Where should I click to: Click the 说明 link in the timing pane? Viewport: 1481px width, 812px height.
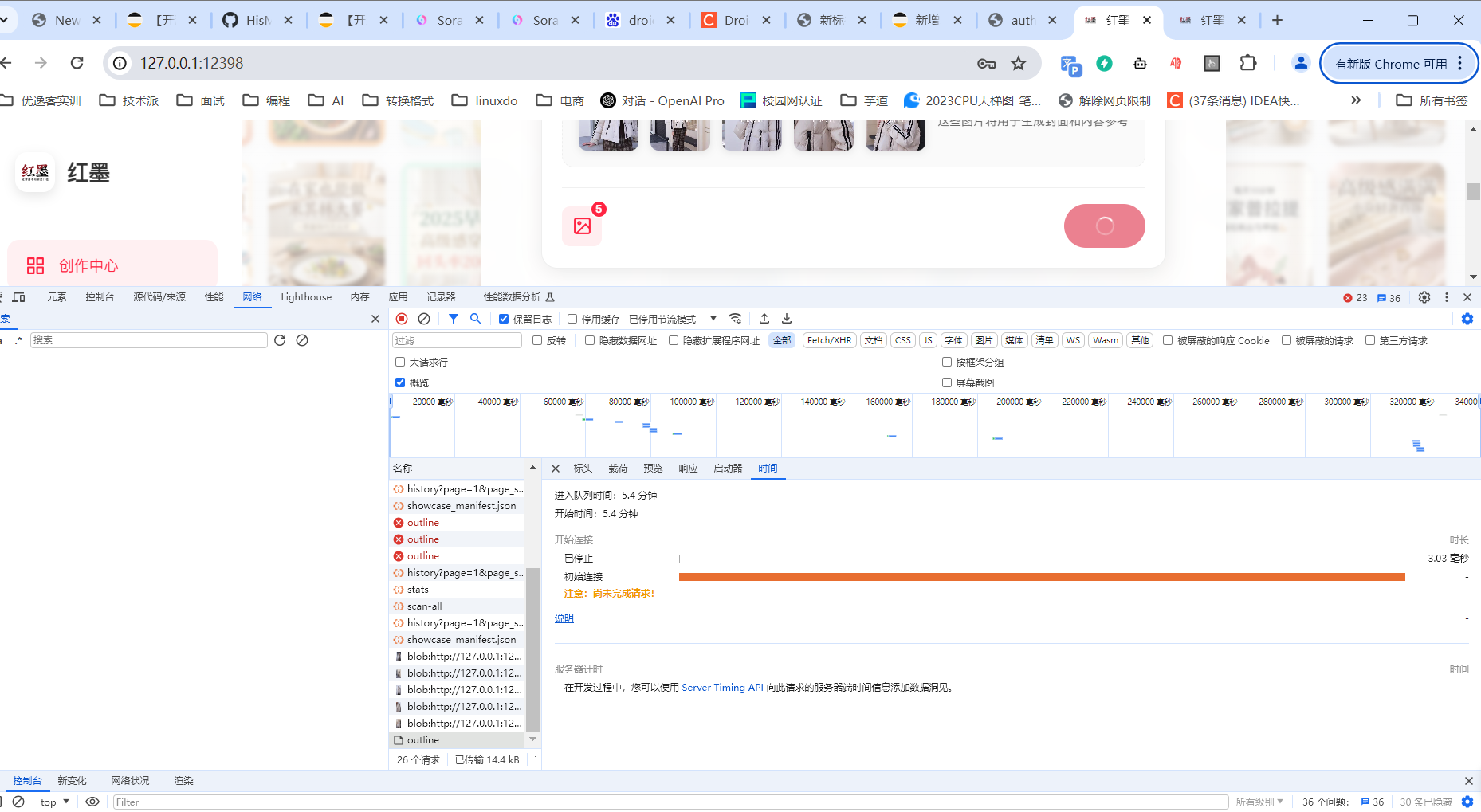tap(564, 618)
